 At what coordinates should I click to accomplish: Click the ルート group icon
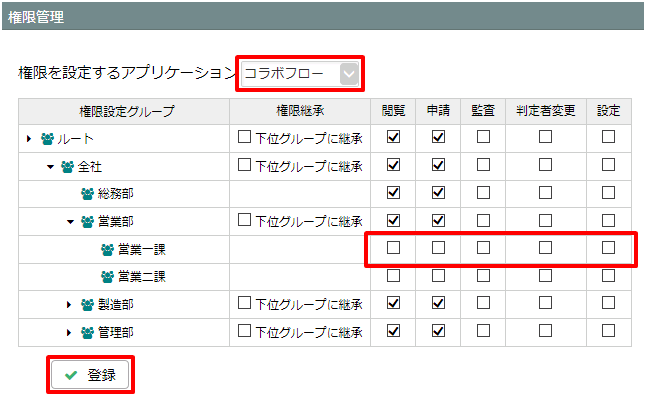[47, 139]
